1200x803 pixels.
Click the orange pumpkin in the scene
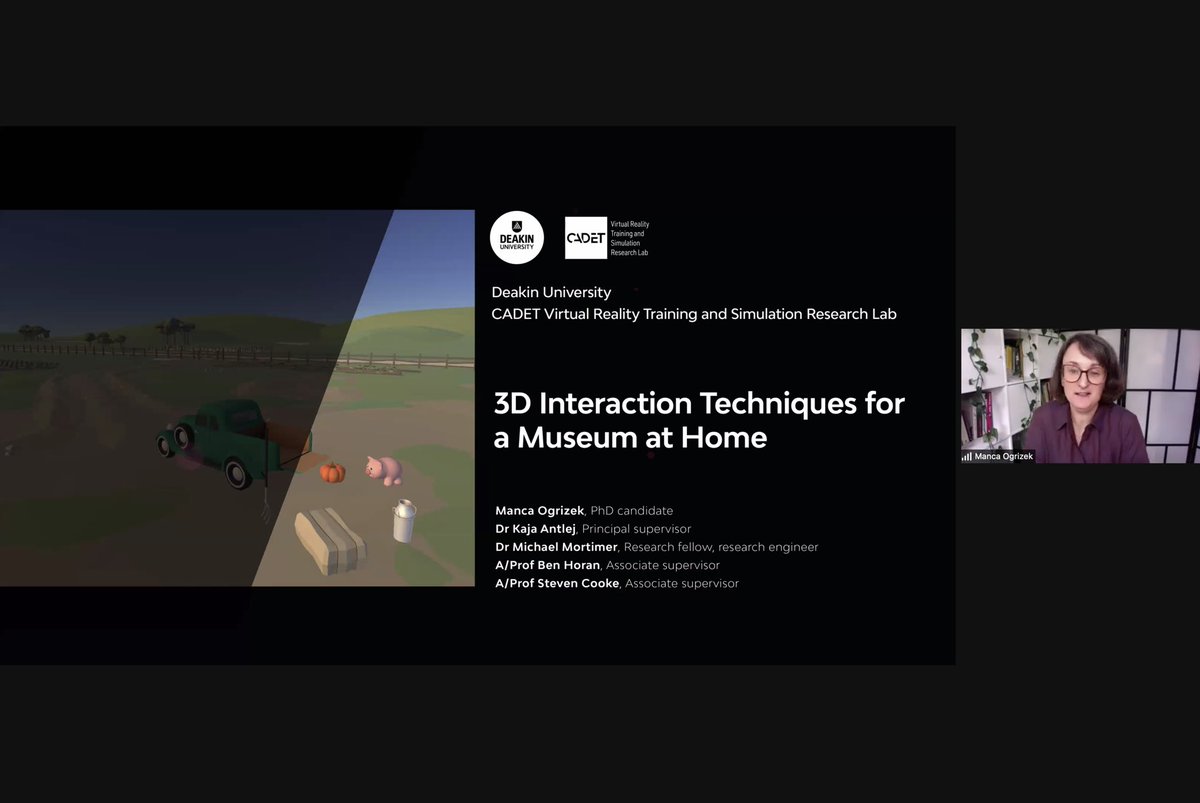pos(332,472)
